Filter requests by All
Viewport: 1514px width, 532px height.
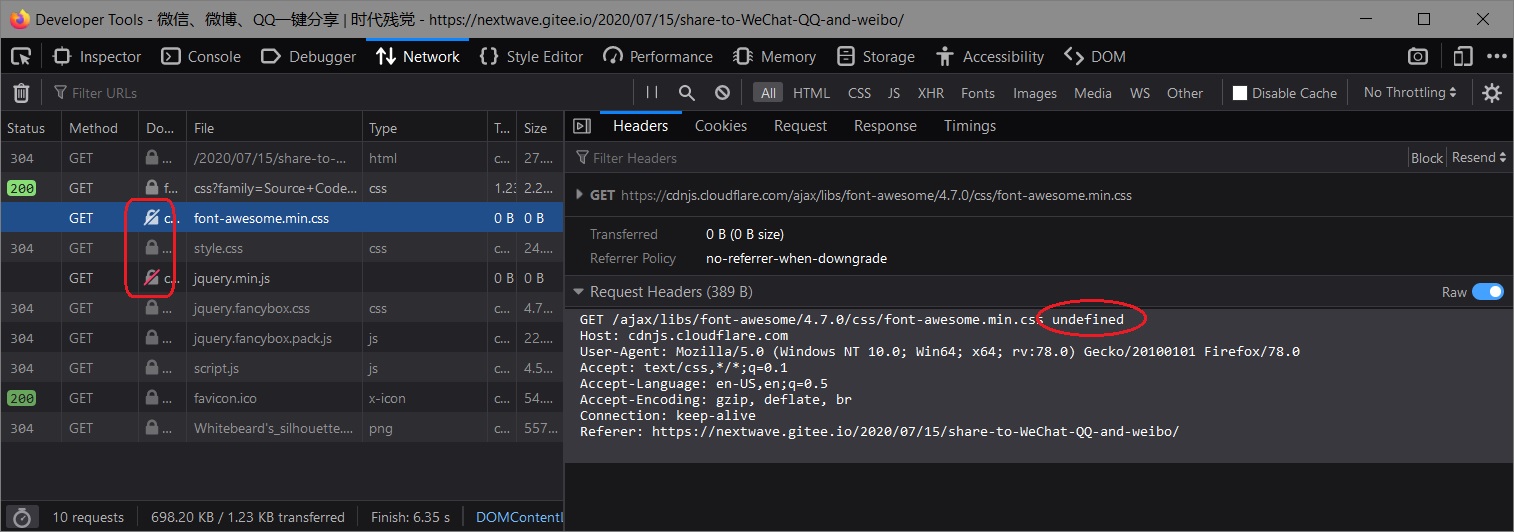pos(768,93)
